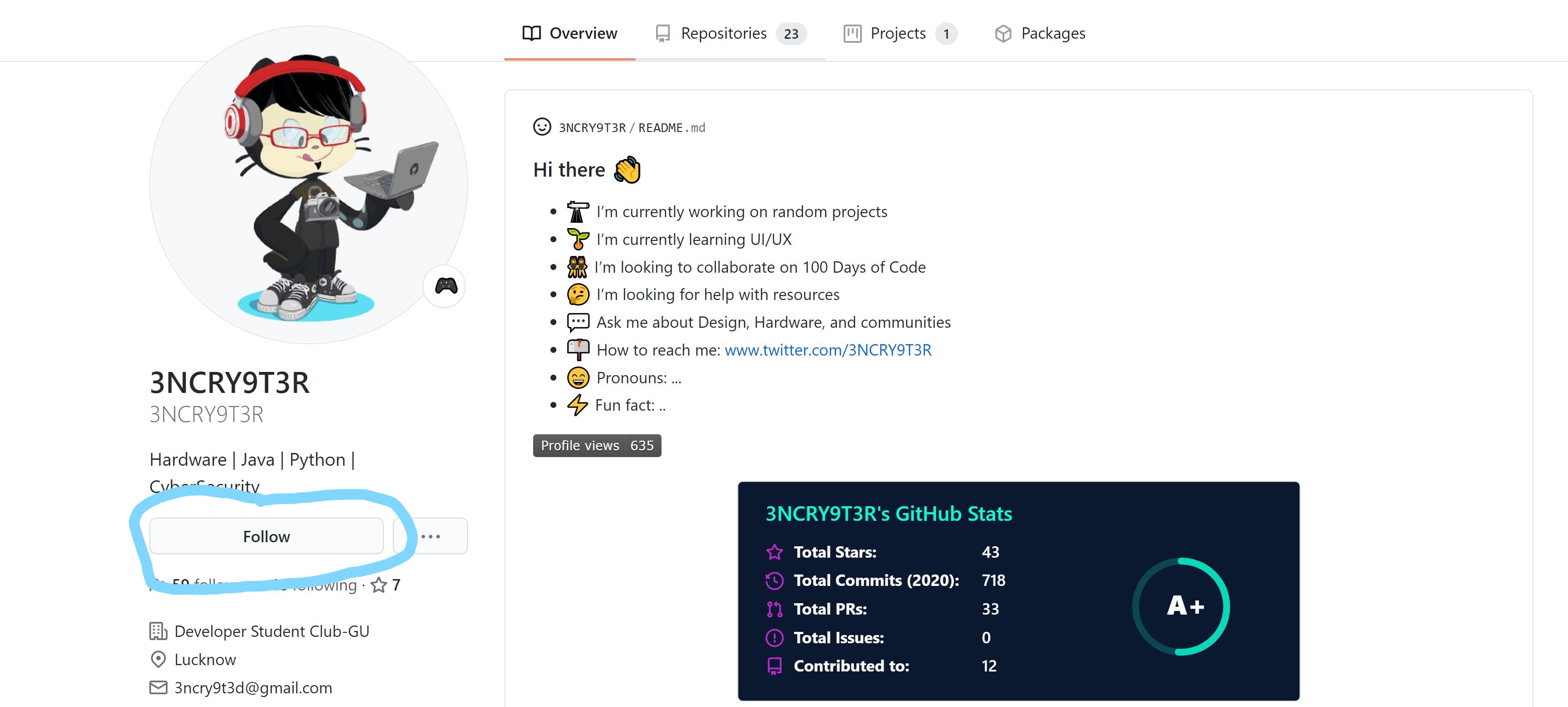Click the location pin icon
Viewport: 1568px width, 707px height.
tap(158, 659)
